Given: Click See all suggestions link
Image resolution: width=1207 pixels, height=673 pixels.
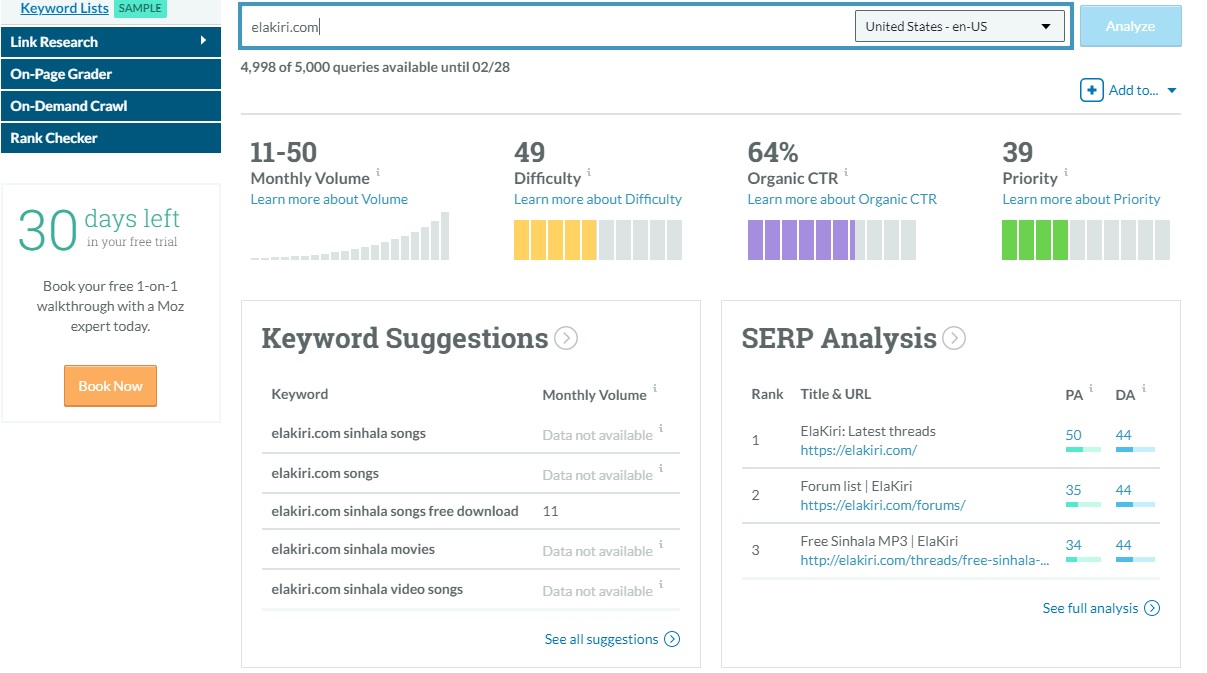Looking at the screenshot, I should (x=601, y=639).
